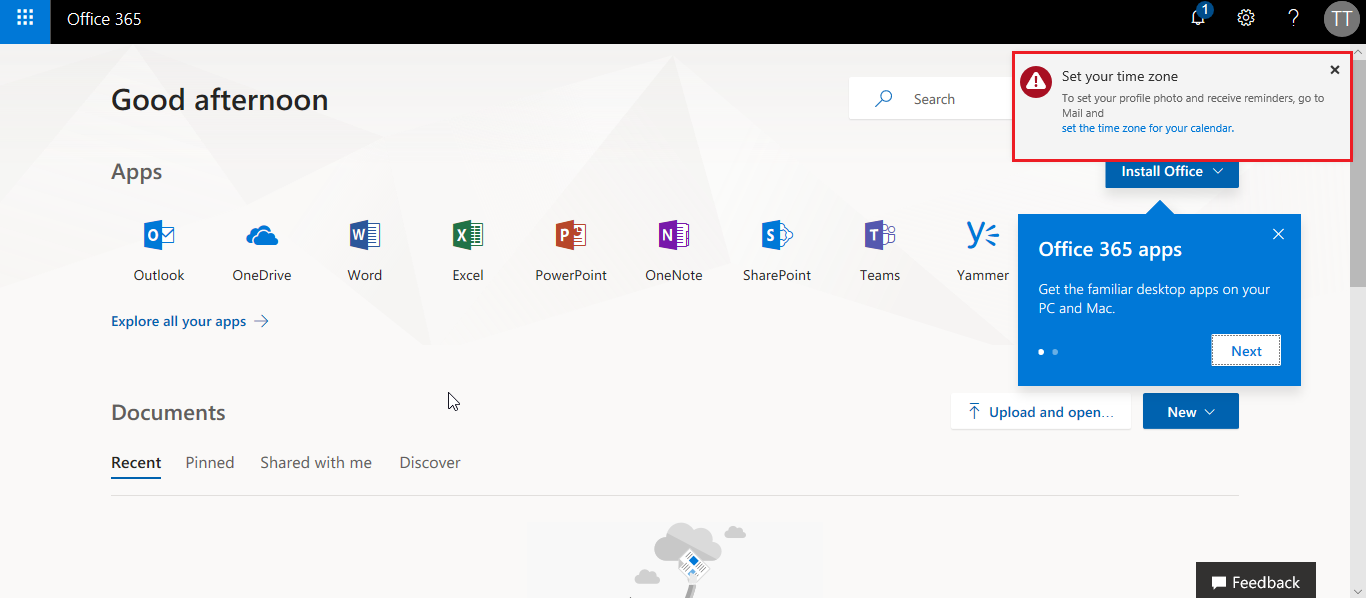This screenshot has width=1366, height=598.
Task: Switch to the Recent documents tab
Action: tap(136, 463)
